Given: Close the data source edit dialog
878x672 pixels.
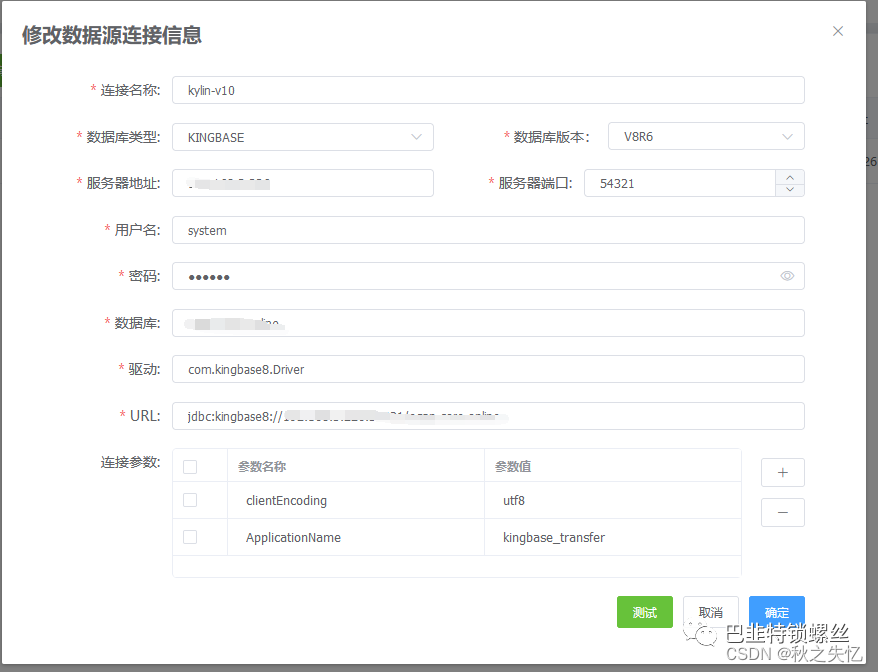Looking at the screenshot, I should [838, 31].
